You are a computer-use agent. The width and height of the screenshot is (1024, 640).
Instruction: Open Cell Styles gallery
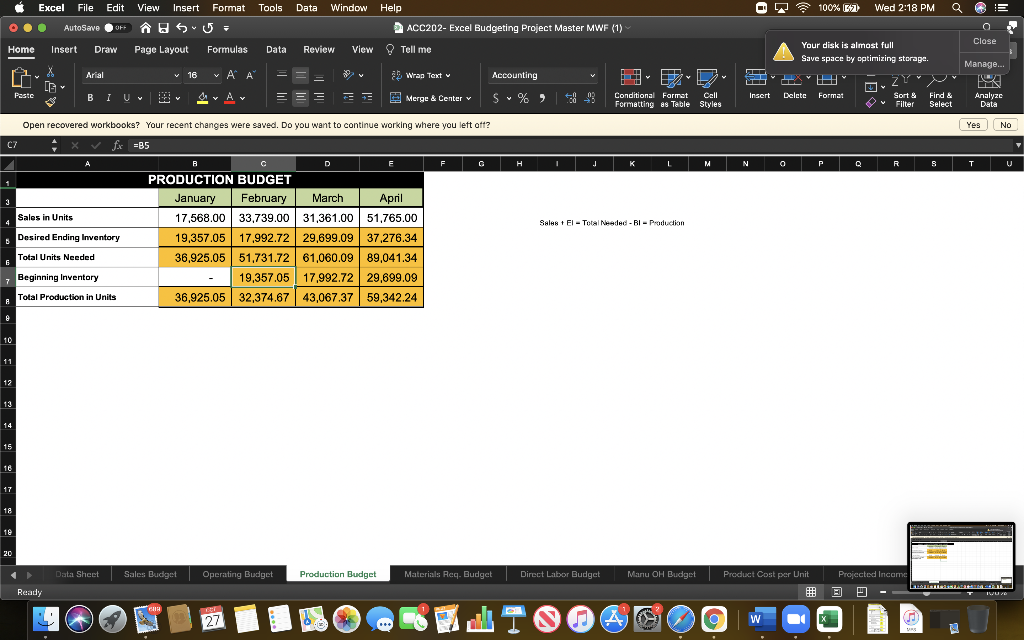click(x=710, y=87)
